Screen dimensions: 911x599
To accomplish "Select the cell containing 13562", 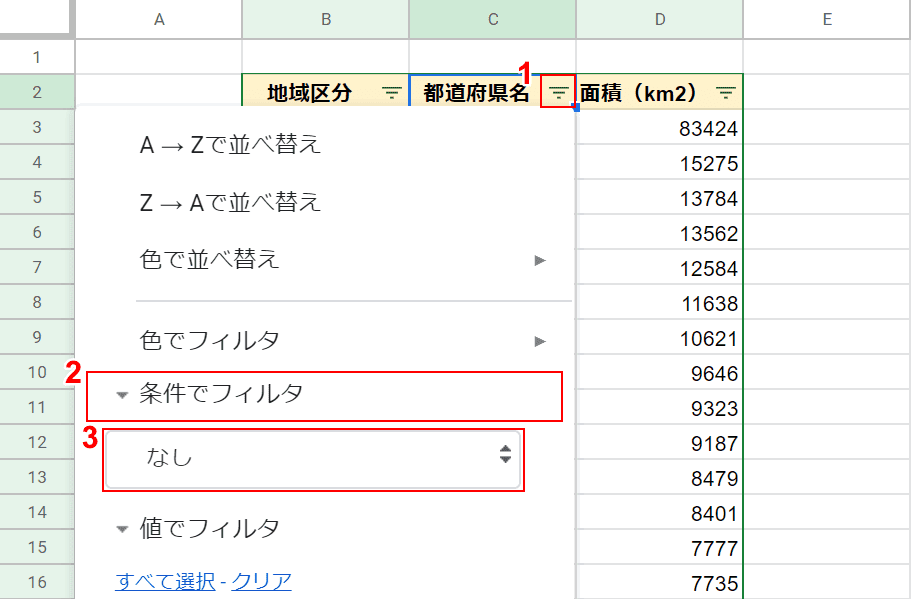I will click(x=659, y=232).
